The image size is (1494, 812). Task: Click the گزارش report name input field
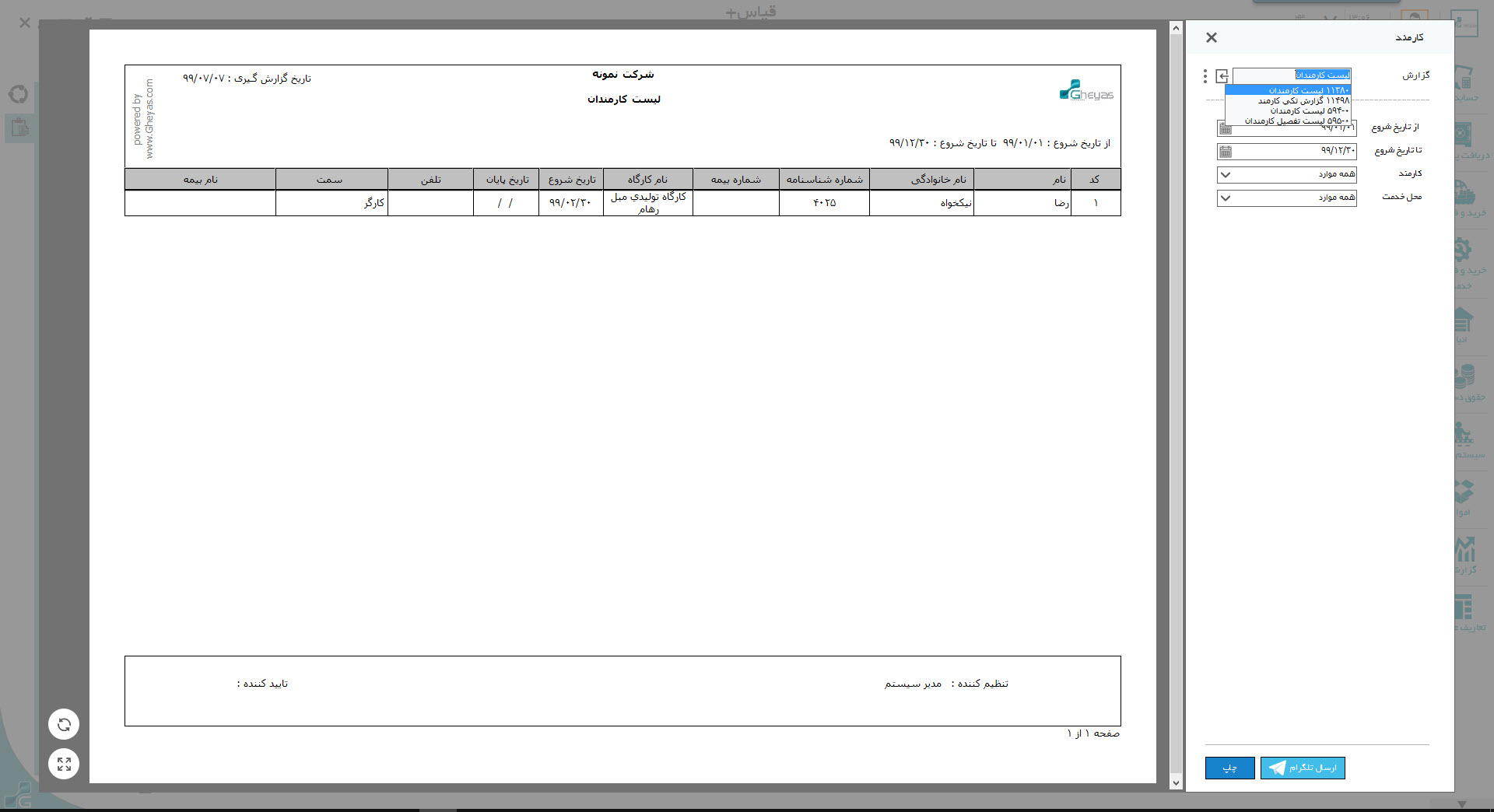click(1292, 75)
